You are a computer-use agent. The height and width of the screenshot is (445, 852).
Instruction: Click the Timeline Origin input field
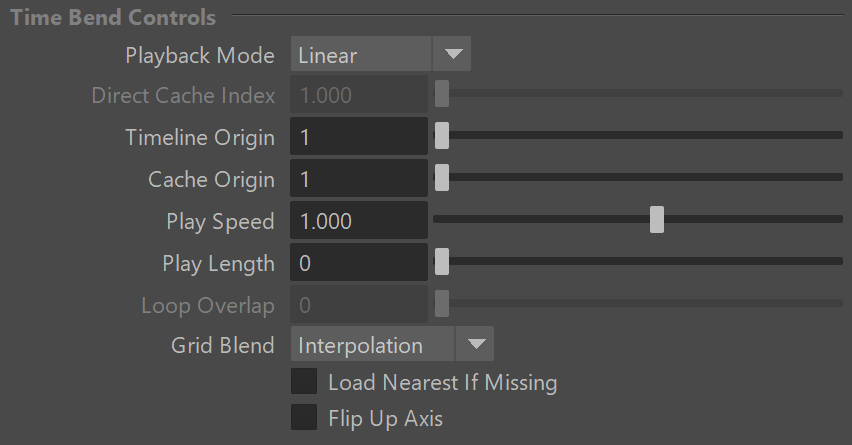[x=359, y=136]
